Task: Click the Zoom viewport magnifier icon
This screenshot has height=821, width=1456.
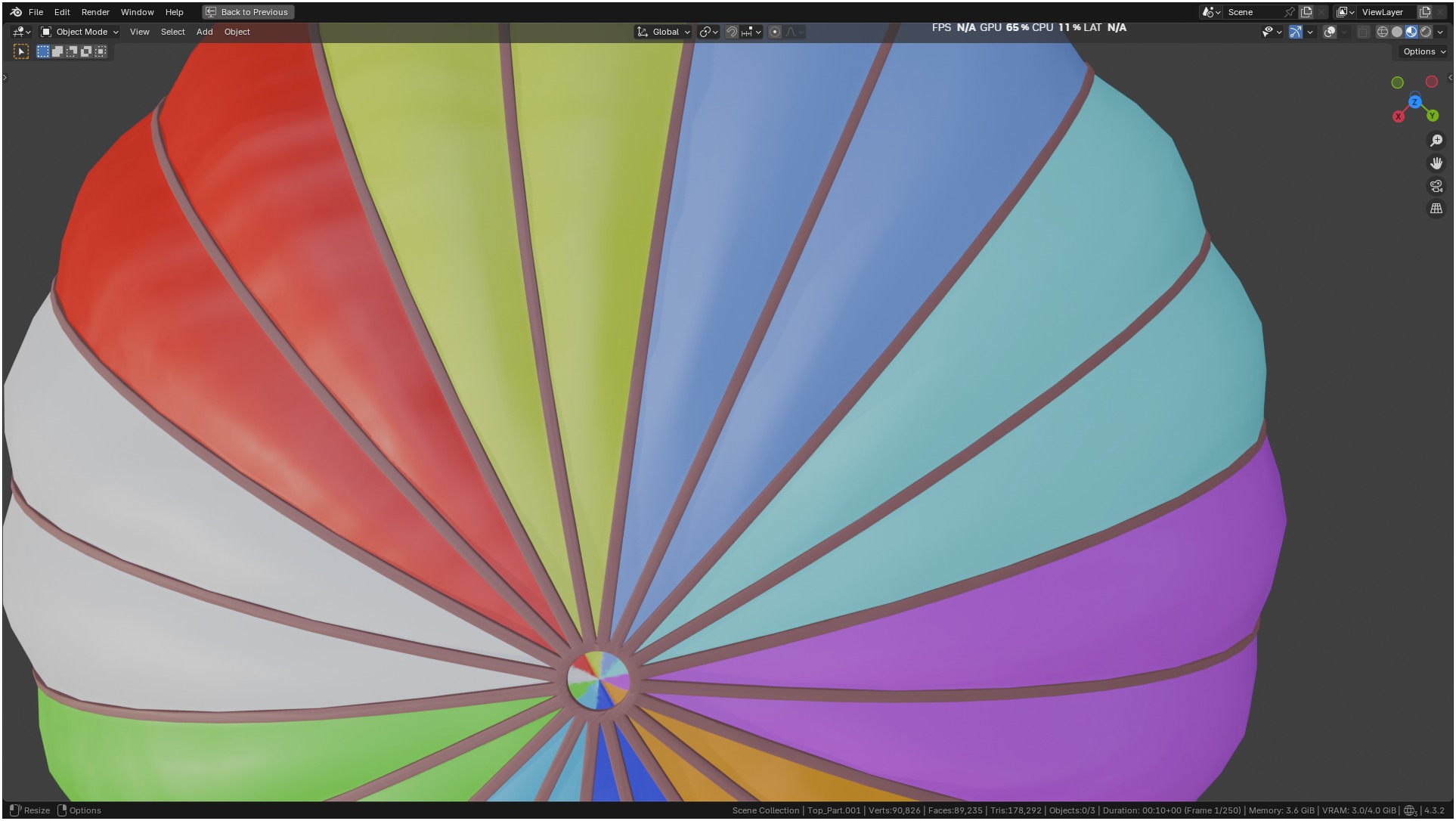Action: 1436,141
